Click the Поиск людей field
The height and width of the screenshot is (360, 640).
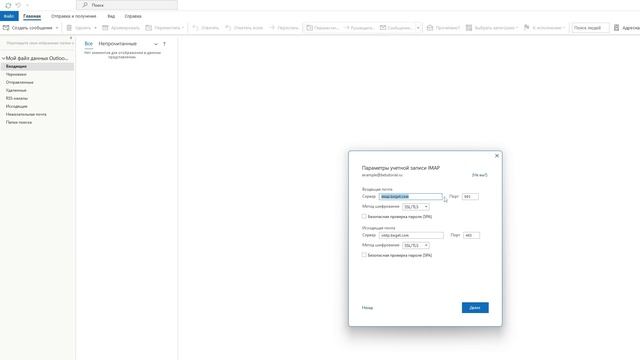click(590, 28)
